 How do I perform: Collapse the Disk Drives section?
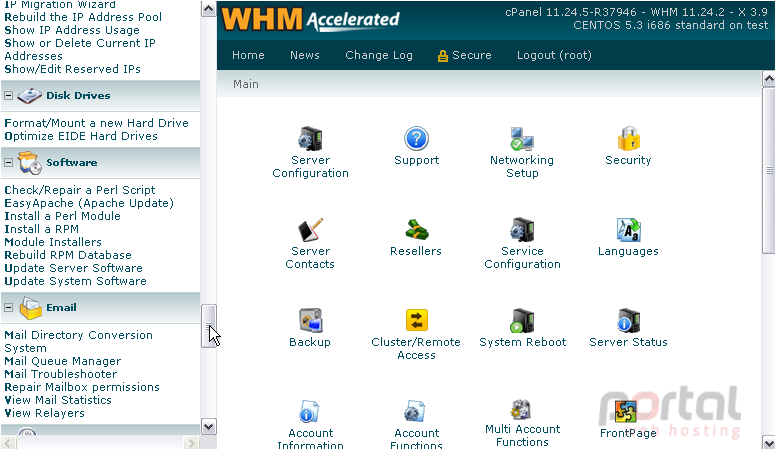click(x=8, y=96)
